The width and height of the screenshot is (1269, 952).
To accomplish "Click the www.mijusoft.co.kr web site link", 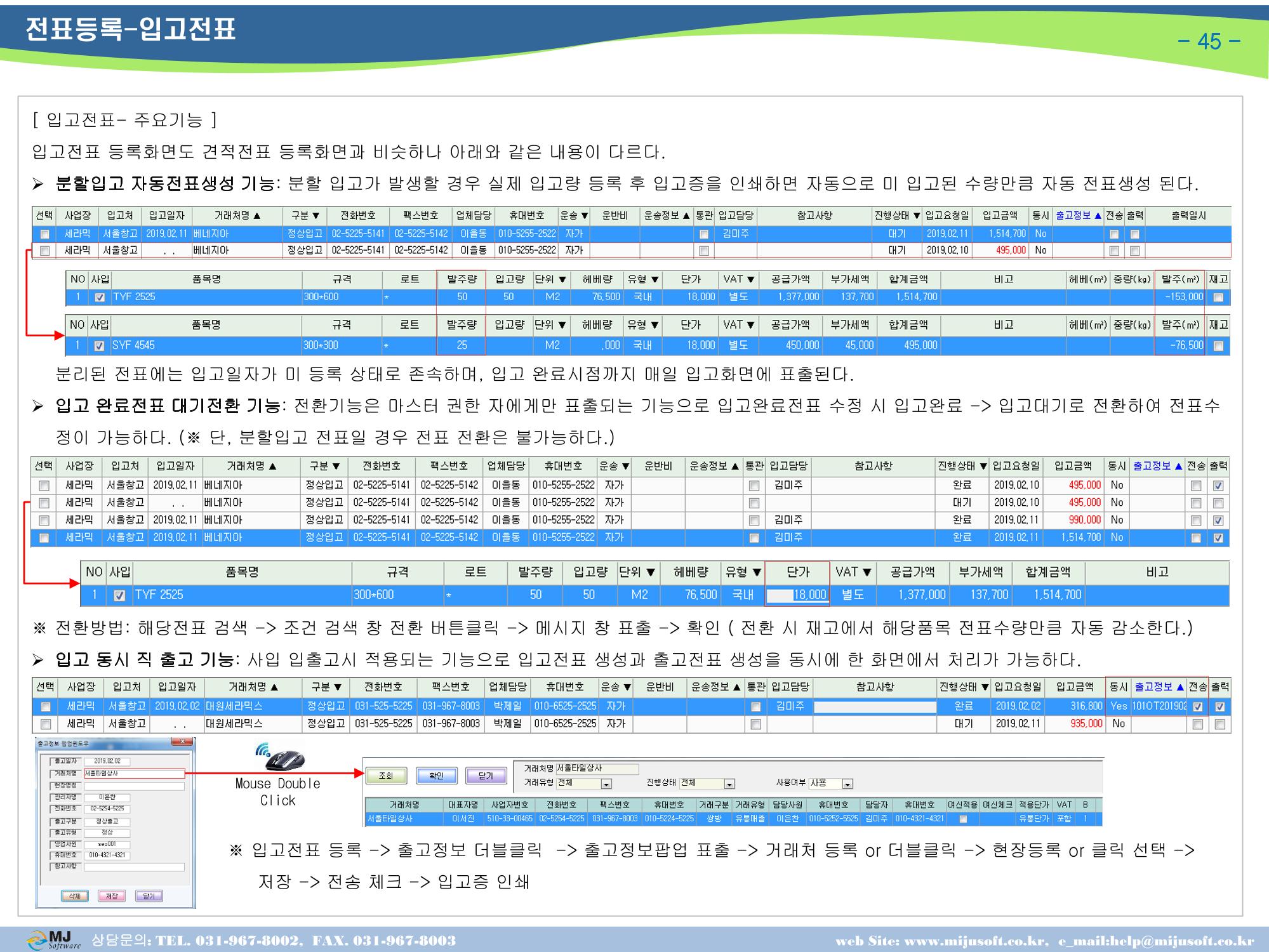I will coord(975,941).
